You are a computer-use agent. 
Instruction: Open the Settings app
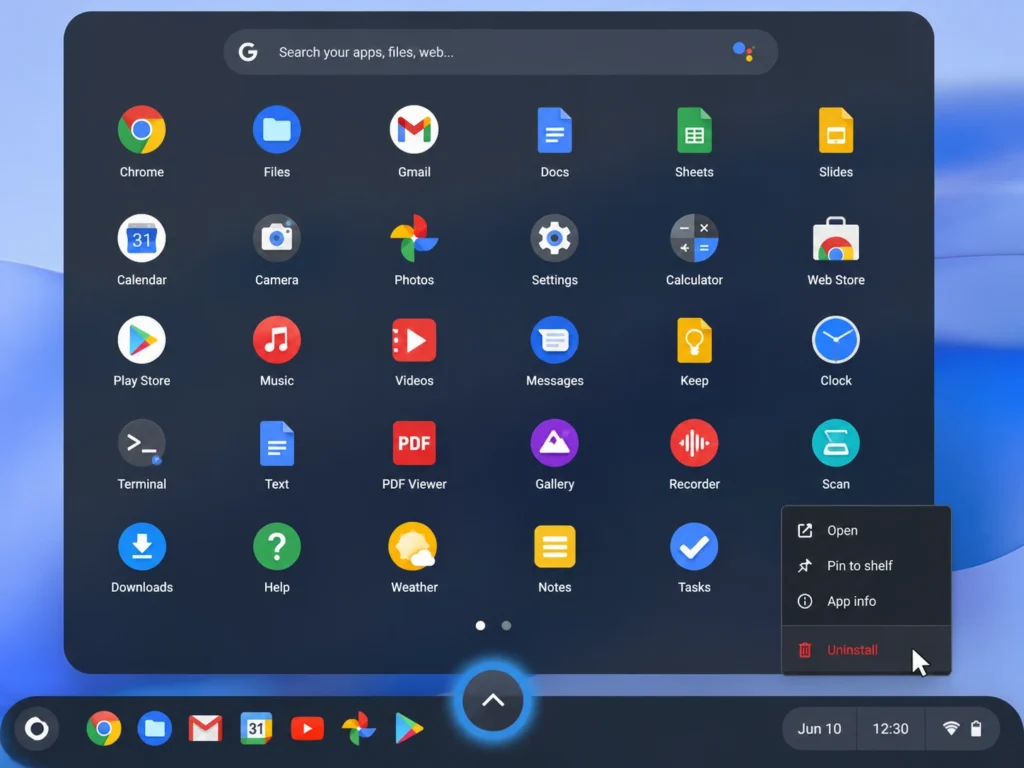(554, 238)
